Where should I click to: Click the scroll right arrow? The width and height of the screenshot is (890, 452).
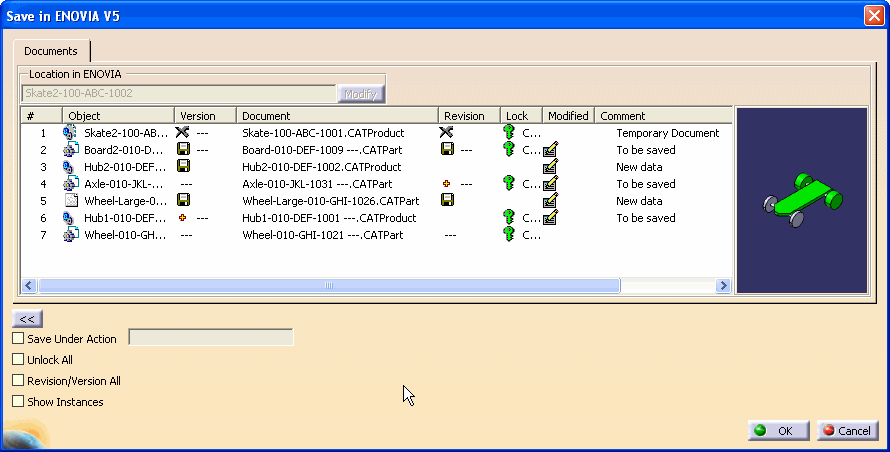(x=723, y=285)
